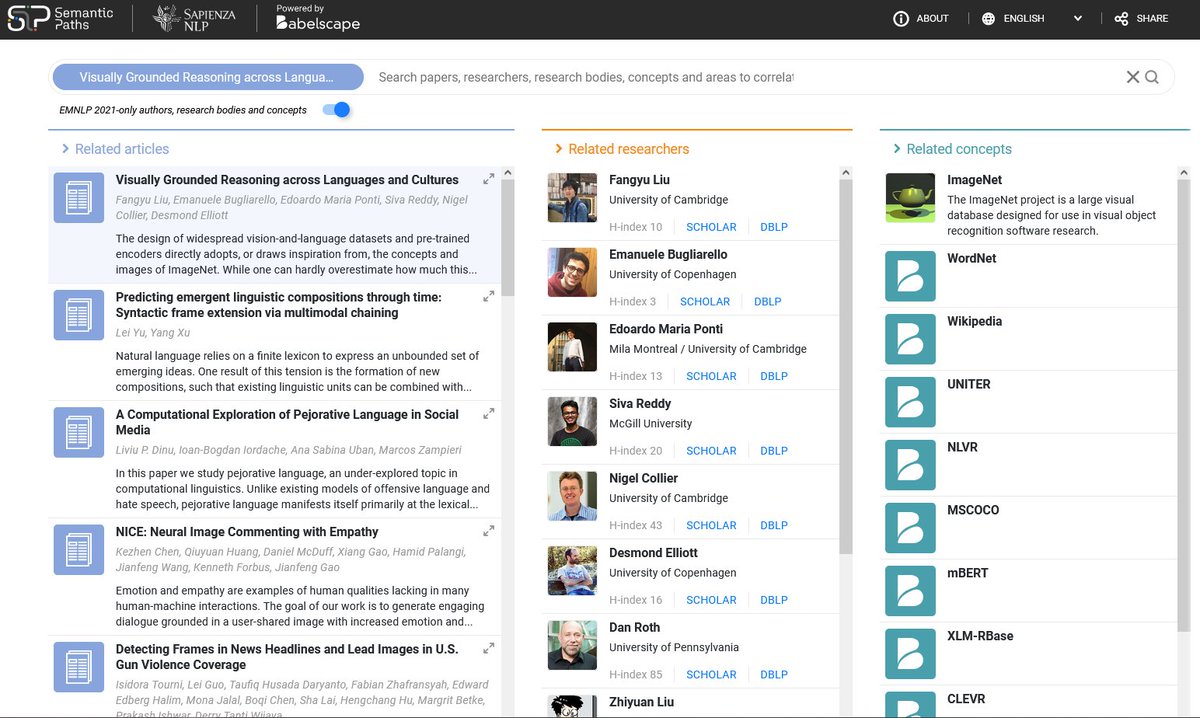Viewport: 1200px width, 718px height.
Task: Open Emanuele Bugliarello's SCHOLAR link
Action: coord(705,301)
